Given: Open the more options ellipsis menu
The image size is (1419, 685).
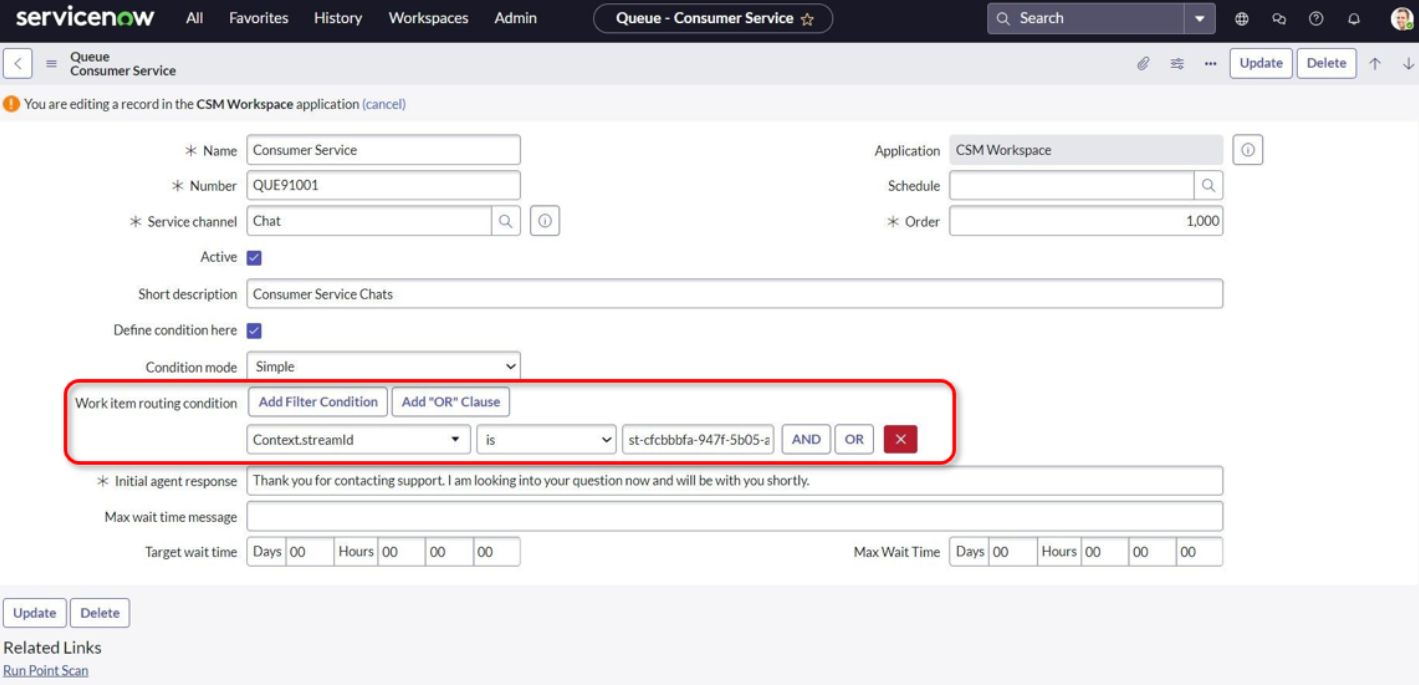Looking at the screenshot, I should click(x=1210, y=63).
